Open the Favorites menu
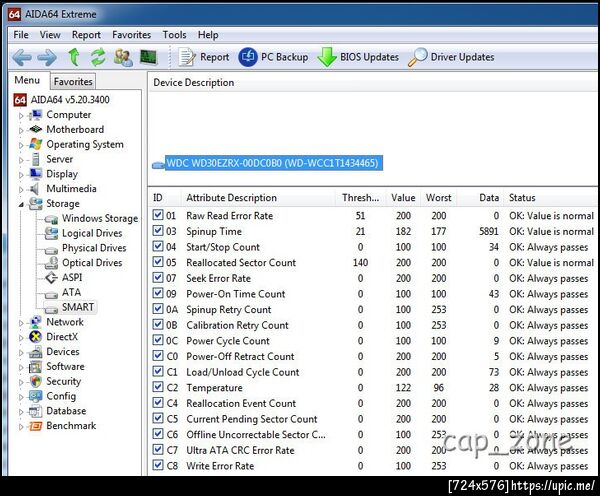This screenshot has height=496, width=600. 131,35
